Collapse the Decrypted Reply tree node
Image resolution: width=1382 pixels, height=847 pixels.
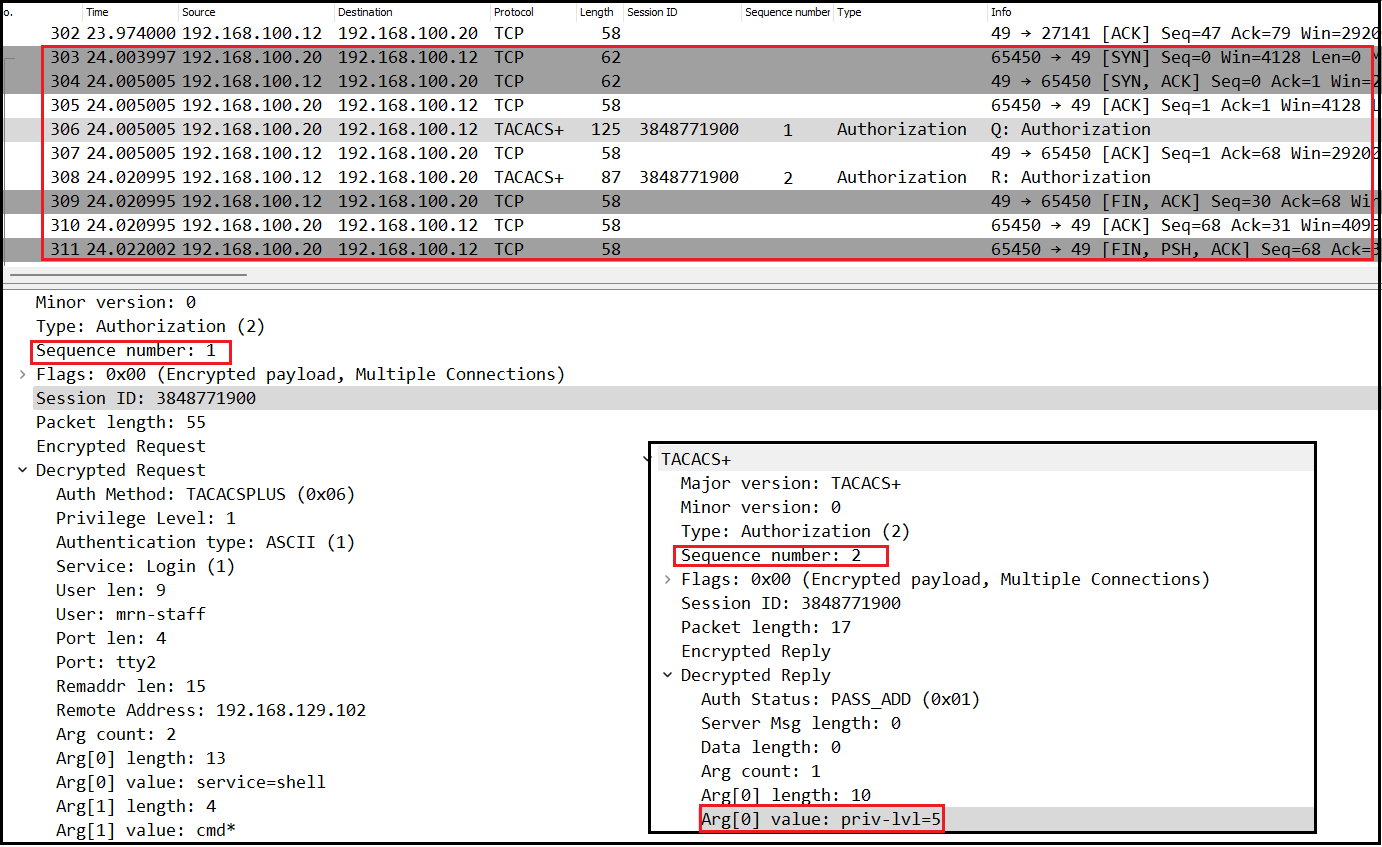click(x=667, y=676)
